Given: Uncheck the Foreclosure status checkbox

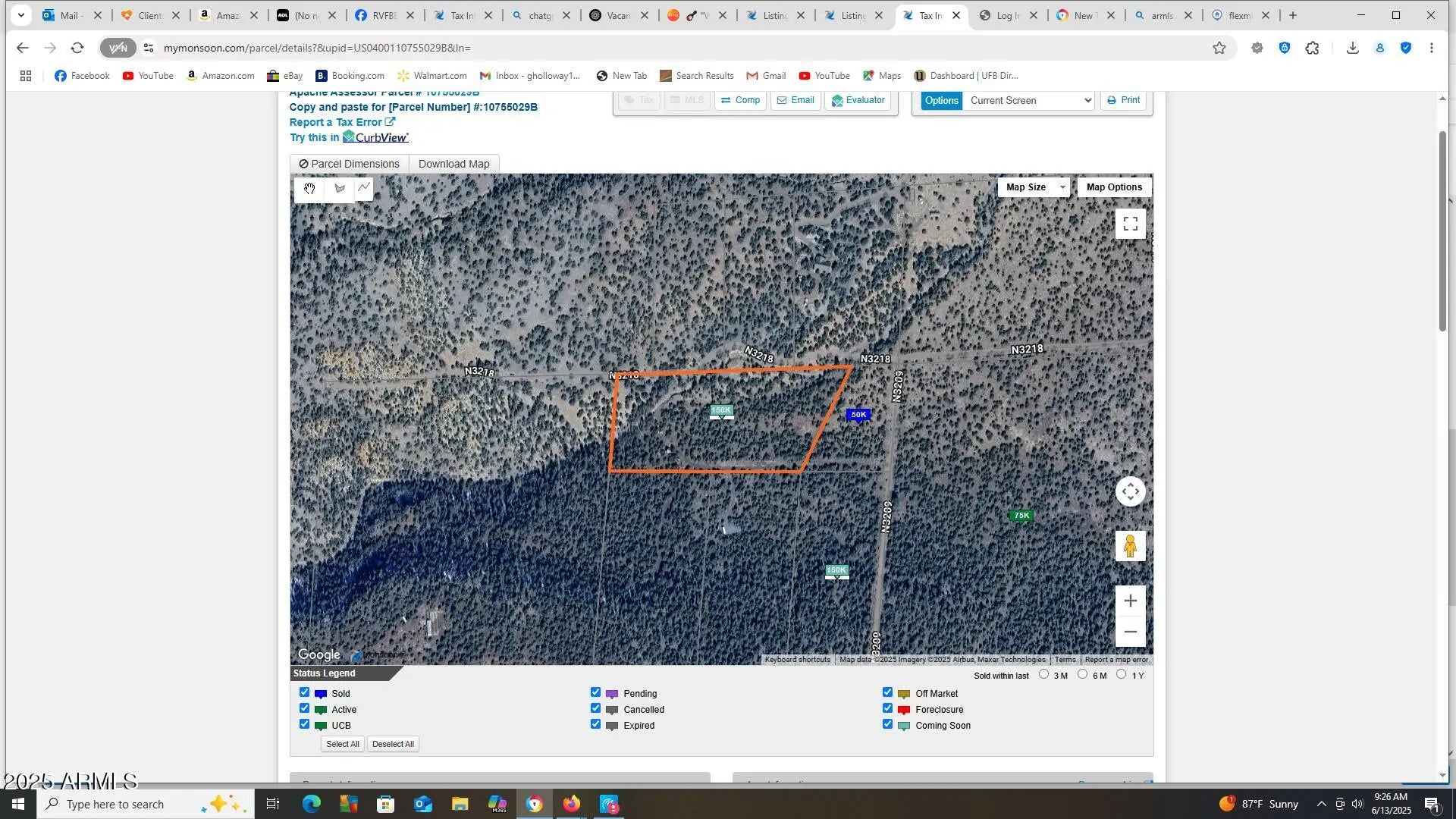Looking at the screenshot, I should (887, 708).
